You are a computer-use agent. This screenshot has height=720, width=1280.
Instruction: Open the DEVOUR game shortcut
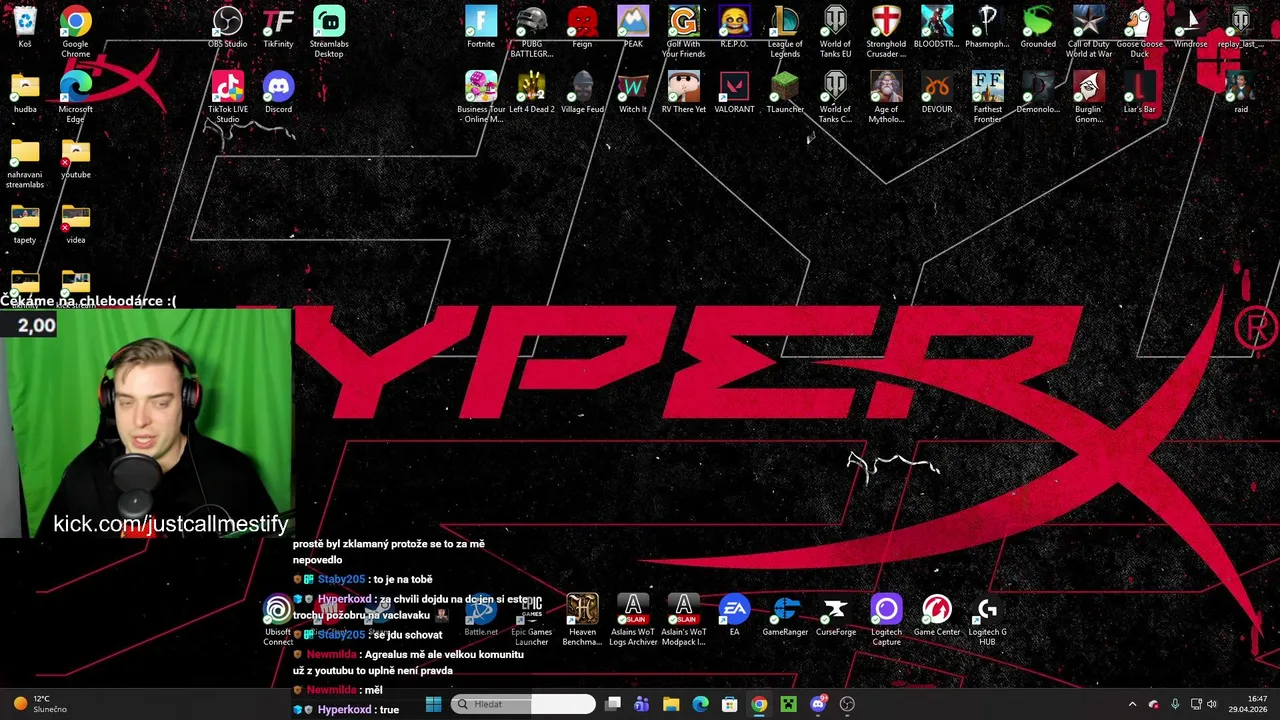937,93
